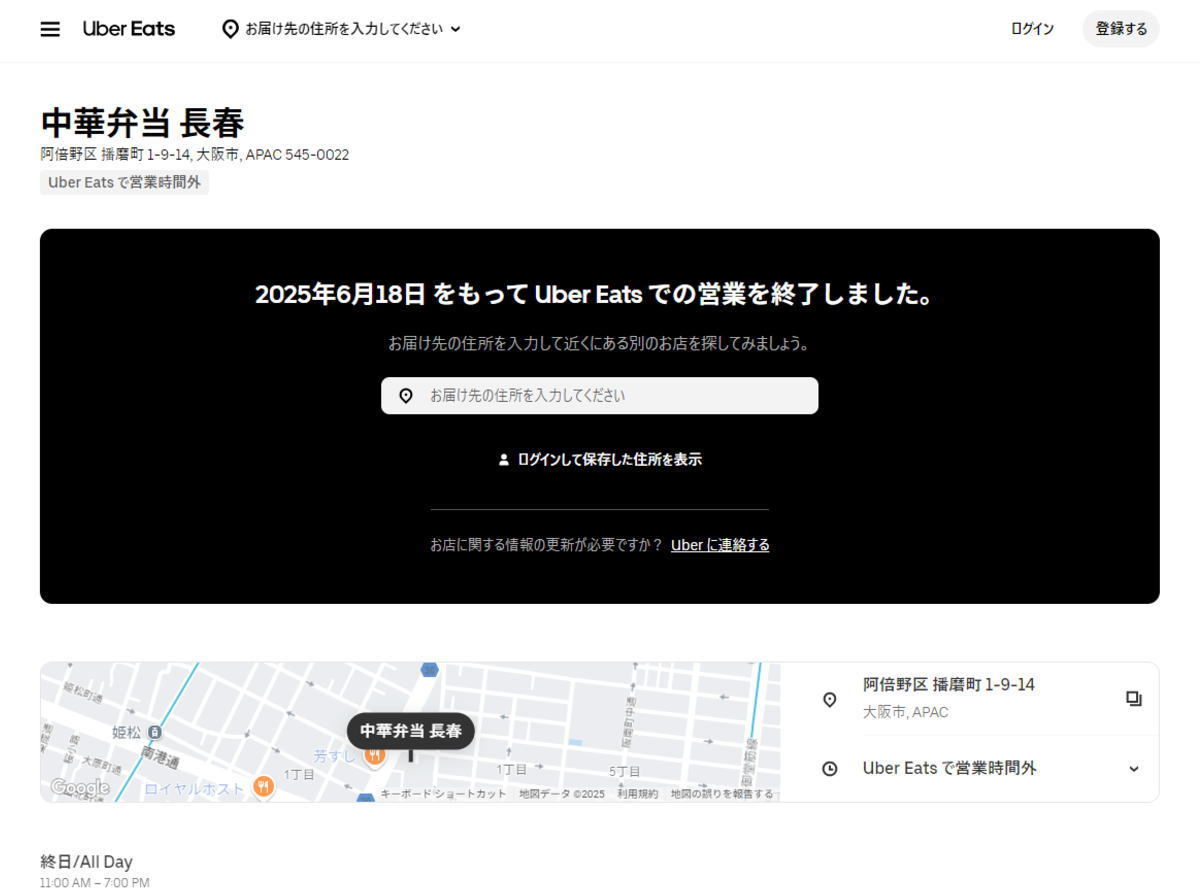Click ログインして保存した住所を表示 link
1200x892 pixels.
tap(600, 460)
